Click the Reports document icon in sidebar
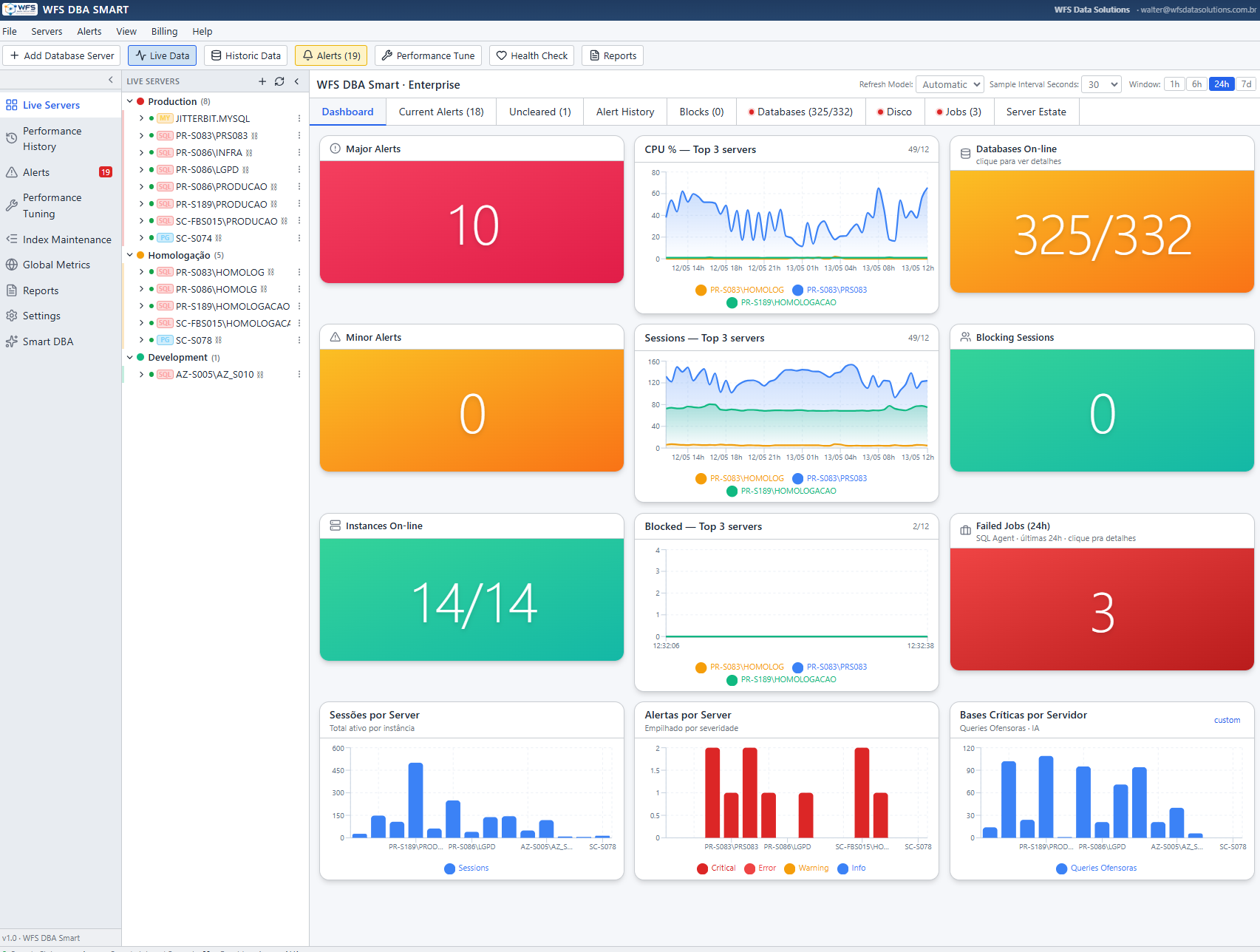Image resolution: width=1260 pixels, height=952 pixels. (x=12, y=290)
